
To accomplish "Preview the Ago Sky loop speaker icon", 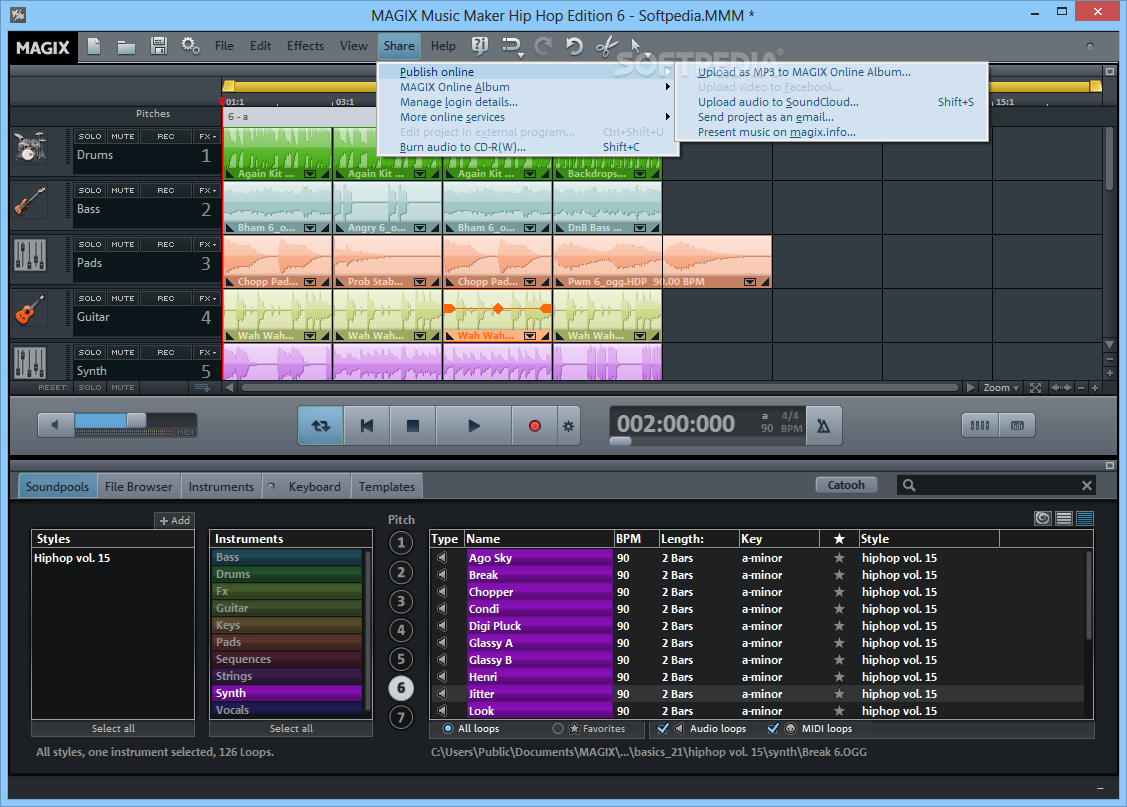I will click(442, 558).
